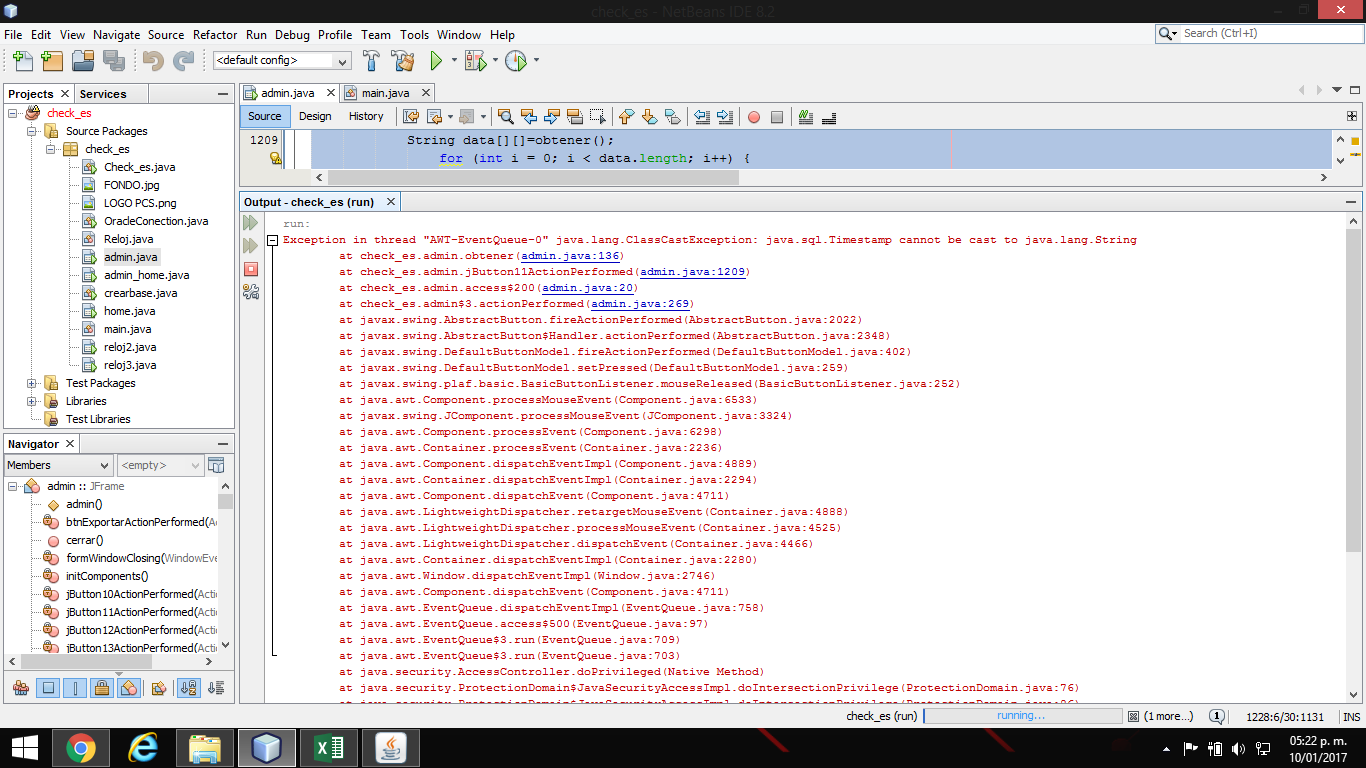Click the Debug Project toolbar icon
Image resolution: width=1366 pixels, height=768 pixels.
coord(474,61)
